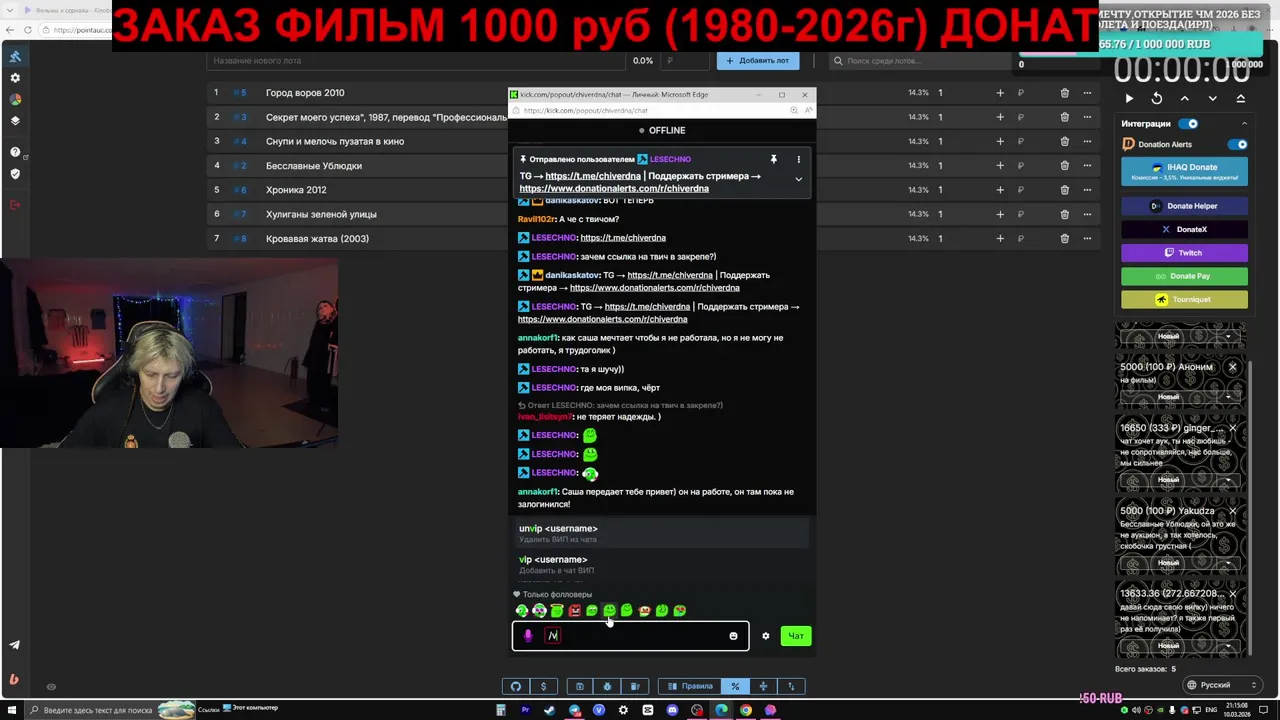The height and width of the screenshot is (720, 1280).
Task: Open settings gear in left sidebar
Action: tap(14, 78)
